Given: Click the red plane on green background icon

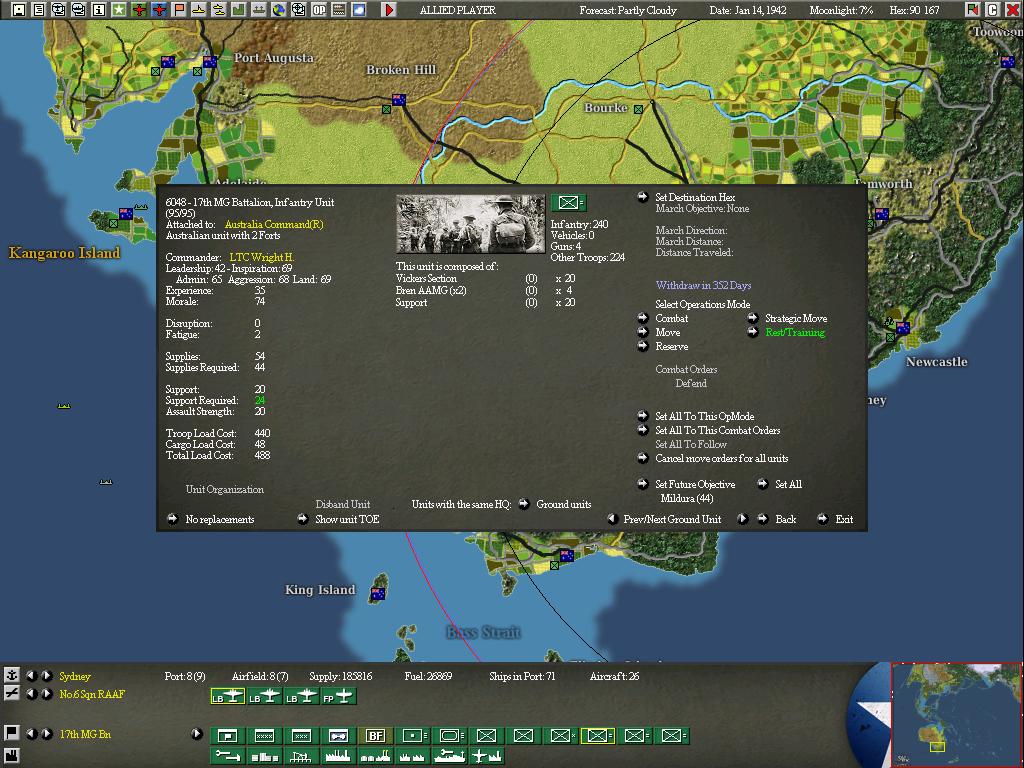Looking at the screenshot, I should 138,9.
